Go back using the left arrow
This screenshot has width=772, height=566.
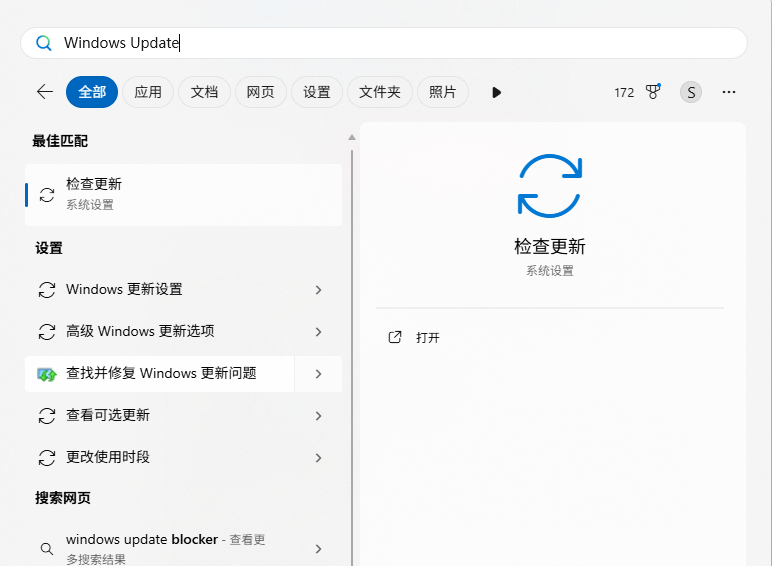[x=45, y=92]
